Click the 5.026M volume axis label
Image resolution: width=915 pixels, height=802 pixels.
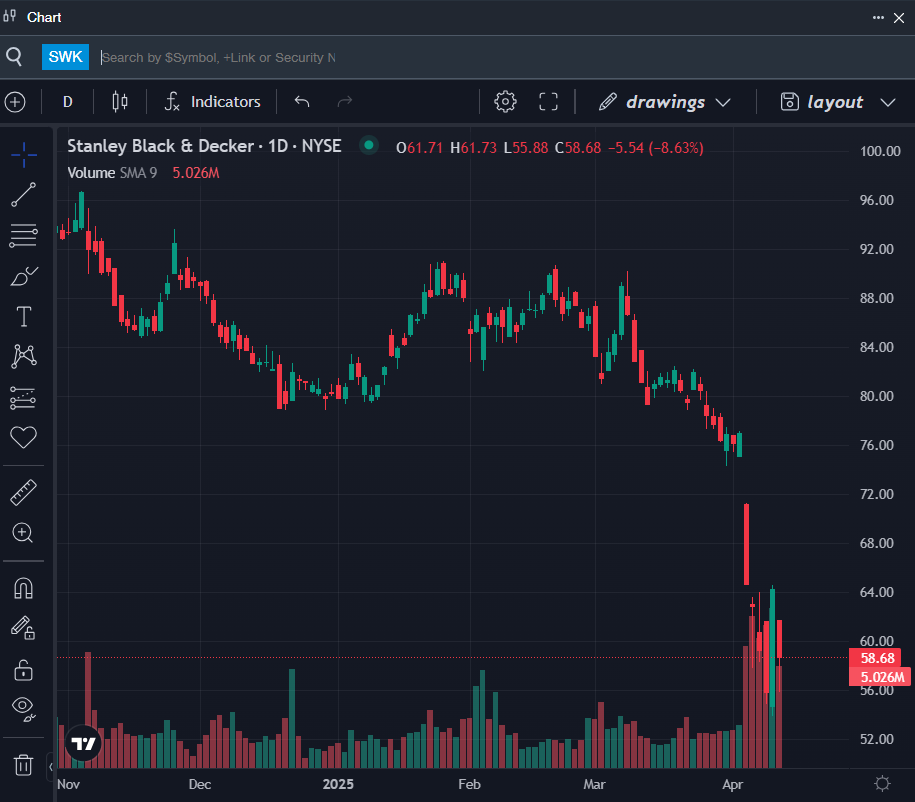click(880, 677)
